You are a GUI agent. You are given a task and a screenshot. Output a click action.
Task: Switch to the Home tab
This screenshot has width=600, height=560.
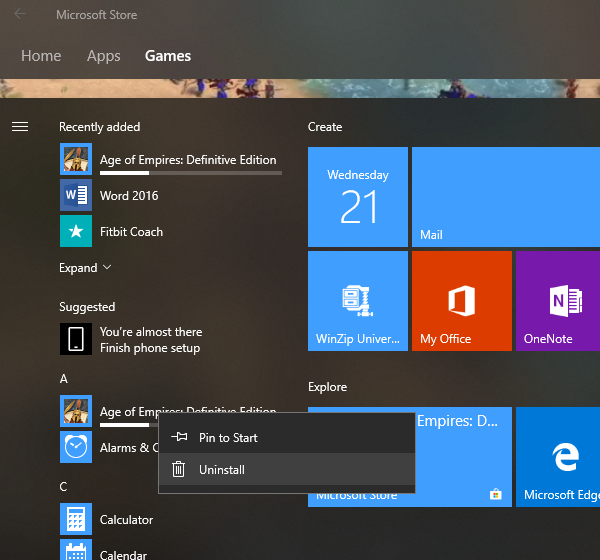tap(41, 56)
